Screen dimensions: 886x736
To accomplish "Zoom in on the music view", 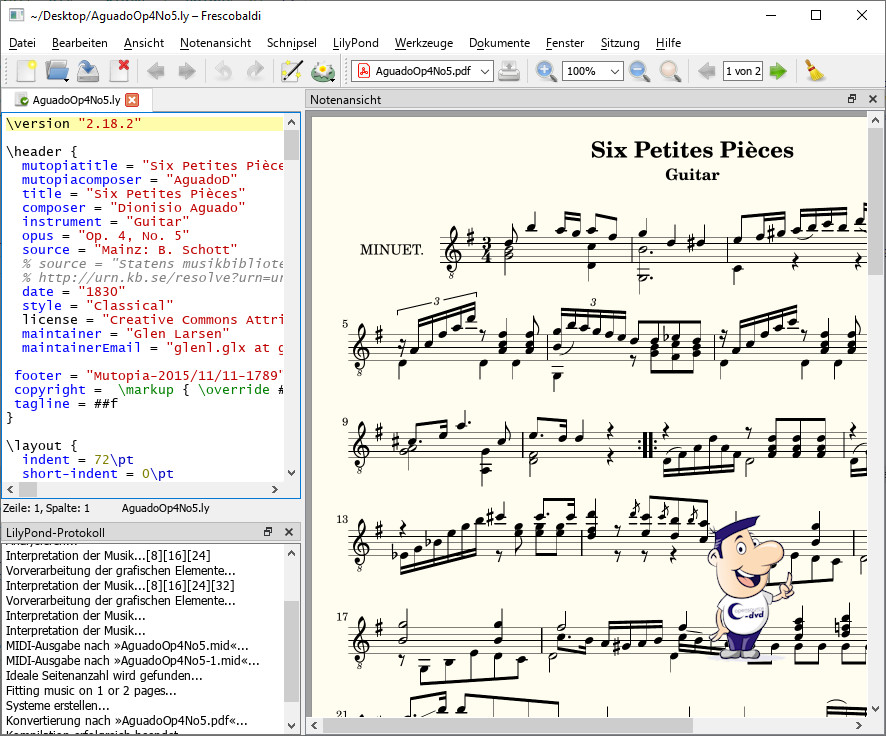I will [546, 71].
